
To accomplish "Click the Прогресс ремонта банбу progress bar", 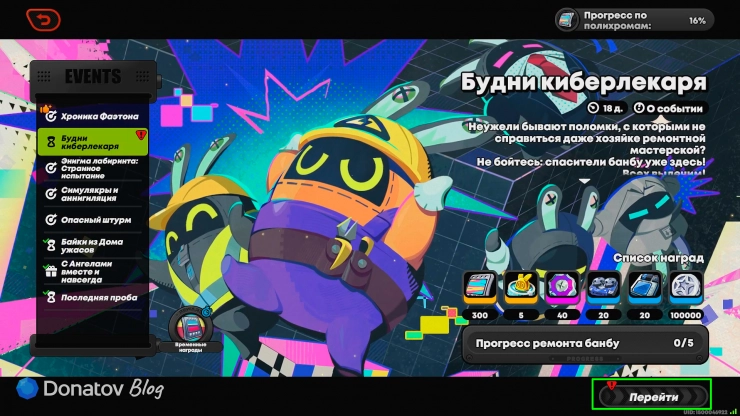I will tap(585, 344).
